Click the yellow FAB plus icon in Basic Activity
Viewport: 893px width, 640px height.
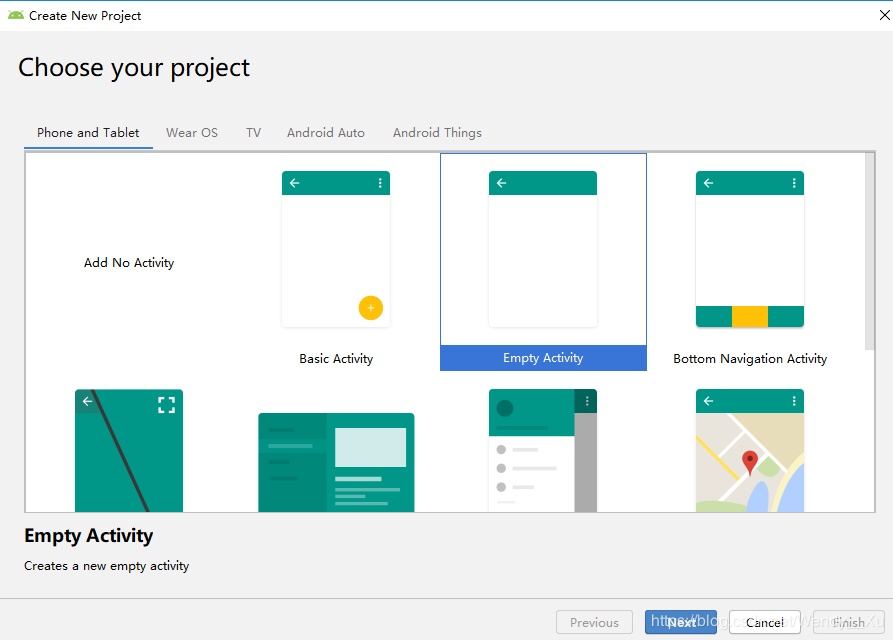(x=371, y=308)
